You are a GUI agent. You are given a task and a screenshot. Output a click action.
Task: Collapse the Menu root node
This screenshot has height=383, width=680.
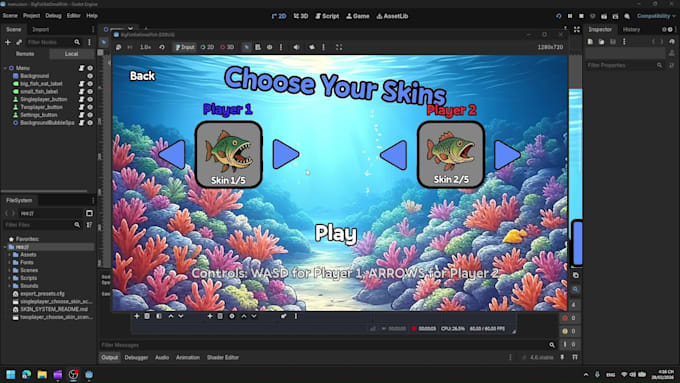point(5,68)
